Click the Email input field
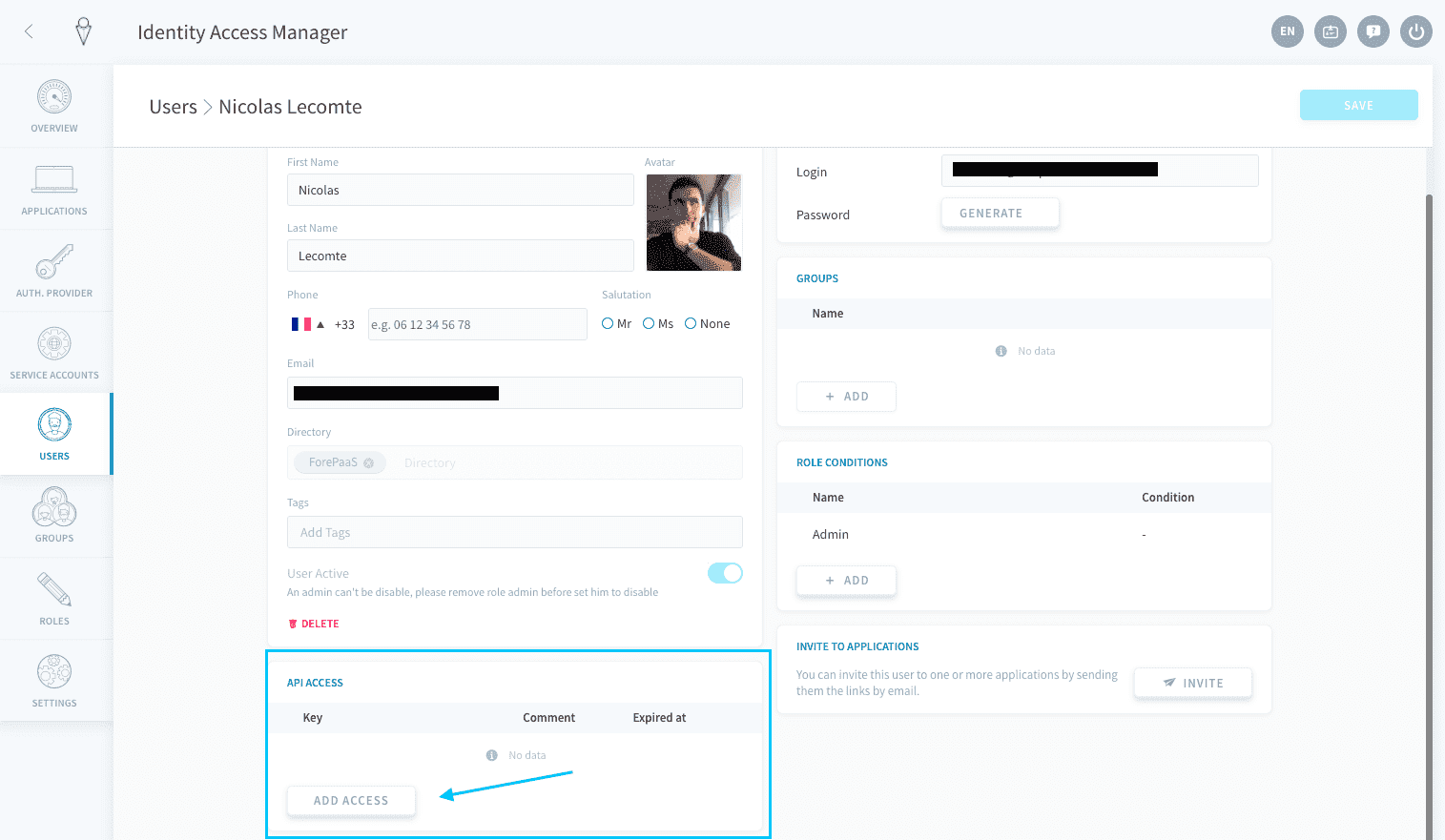 [x=515, y=393]
